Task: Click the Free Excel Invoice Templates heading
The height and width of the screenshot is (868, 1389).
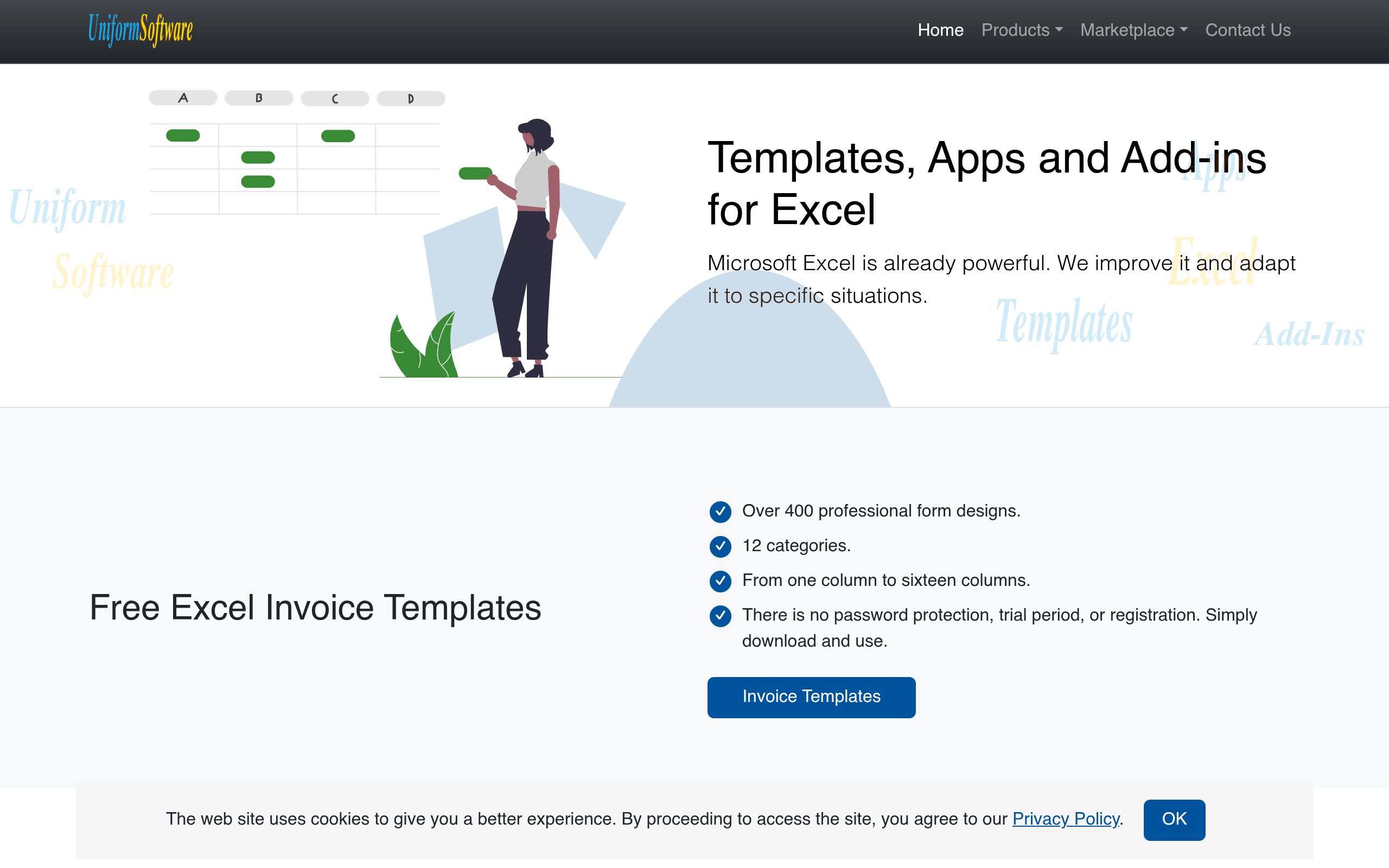Action: tap(315, 608)
